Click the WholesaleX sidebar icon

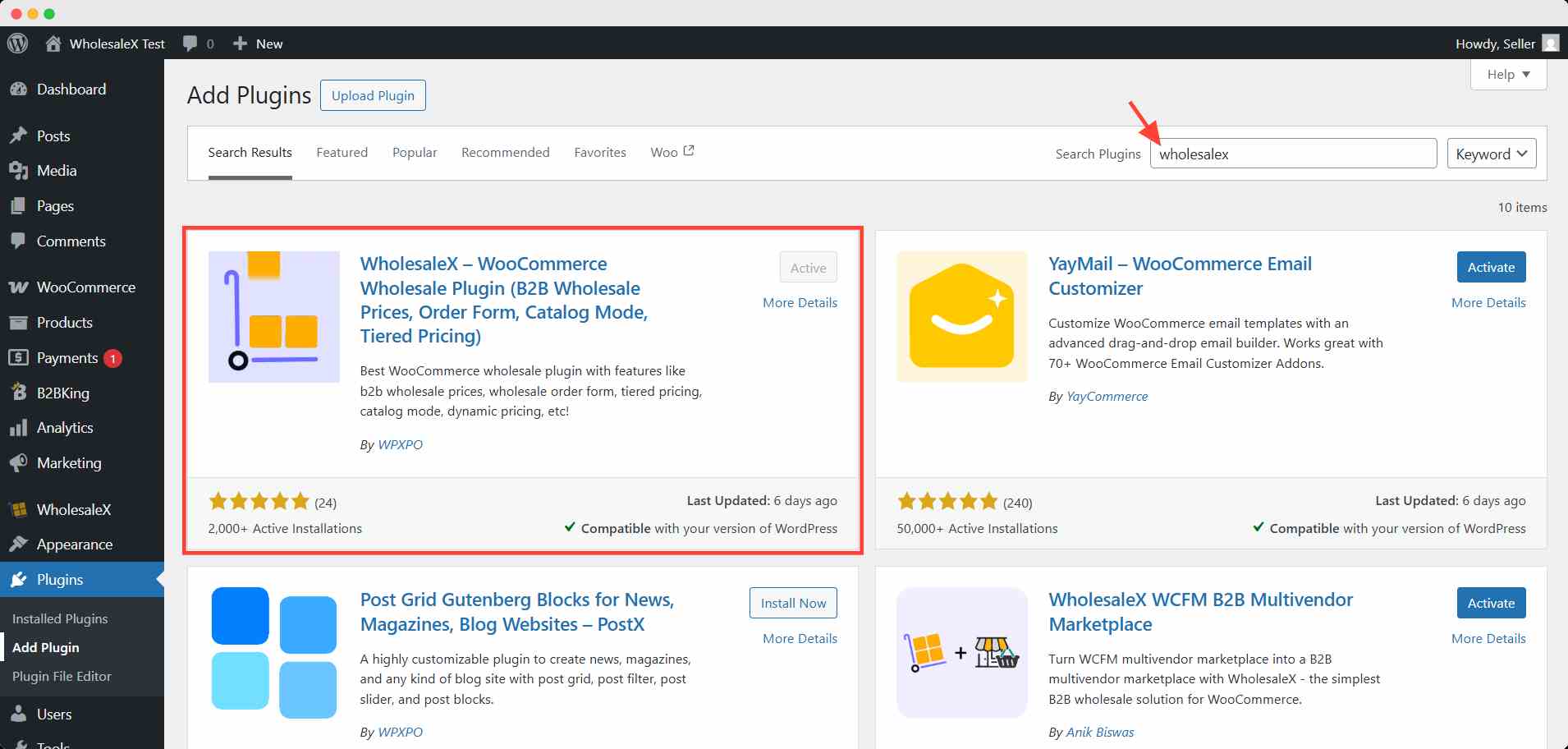(18, 510)
